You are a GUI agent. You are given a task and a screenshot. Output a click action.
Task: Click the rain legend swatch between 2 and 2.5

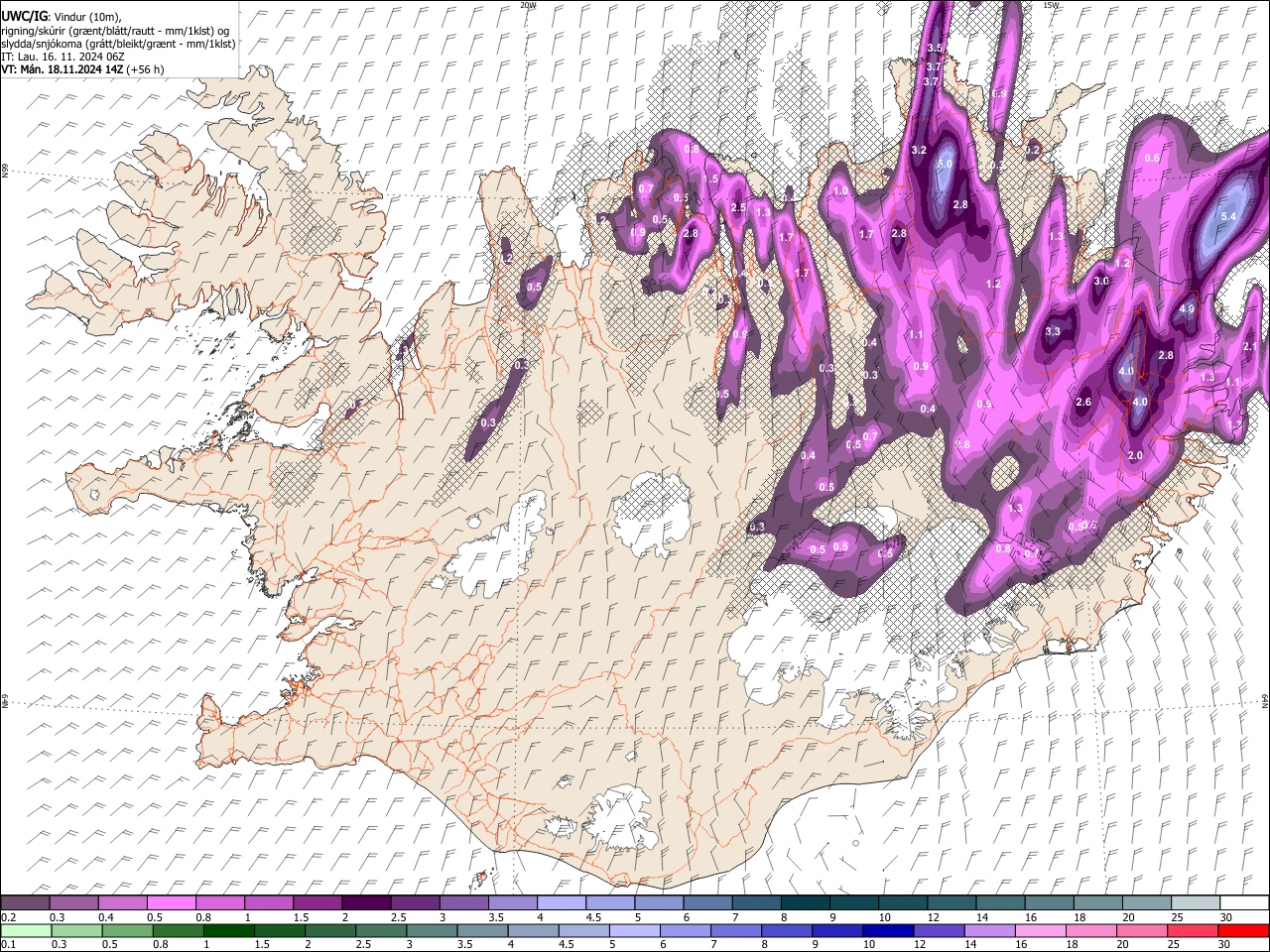[x=331, y=930]
